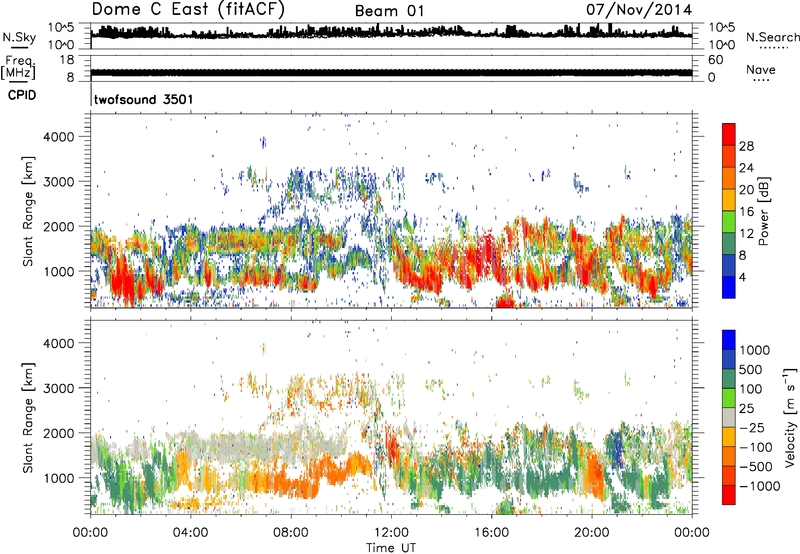Click the 'Beam 01' label
The height and width of the screenshot is (554, 800).
pos(389,11)
